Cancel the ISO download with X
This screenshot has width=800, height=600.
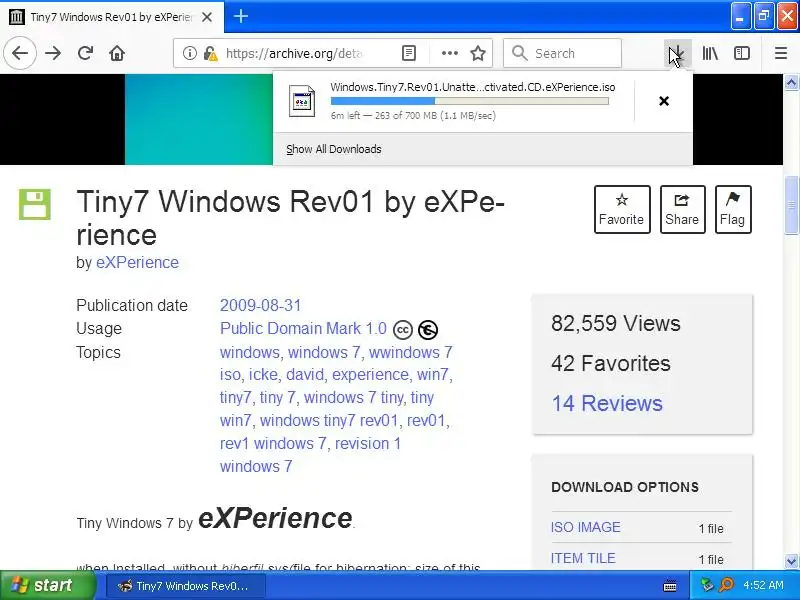pyautogui.click(x=664, y=101)
